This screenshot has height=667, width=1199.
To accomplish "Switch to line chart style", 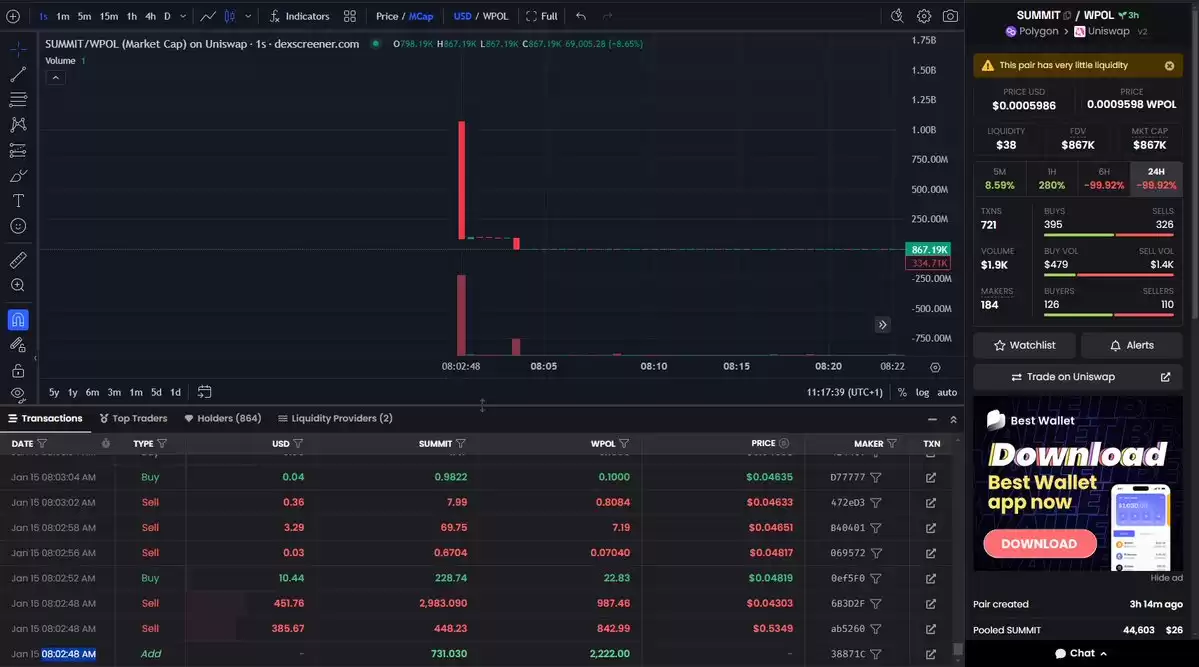I will pos(208,16).
